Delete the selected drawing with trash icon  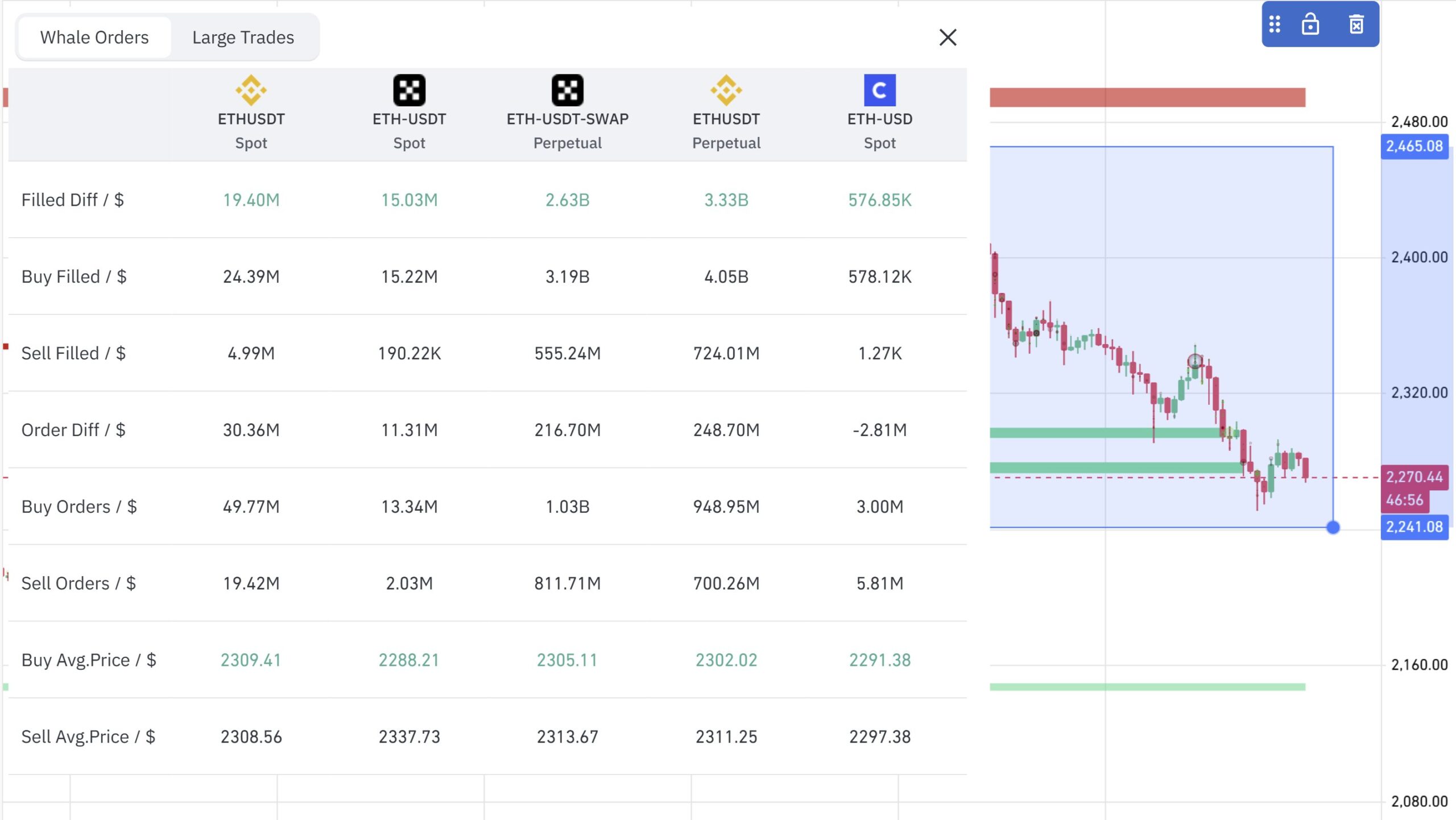coord(1356,24)
